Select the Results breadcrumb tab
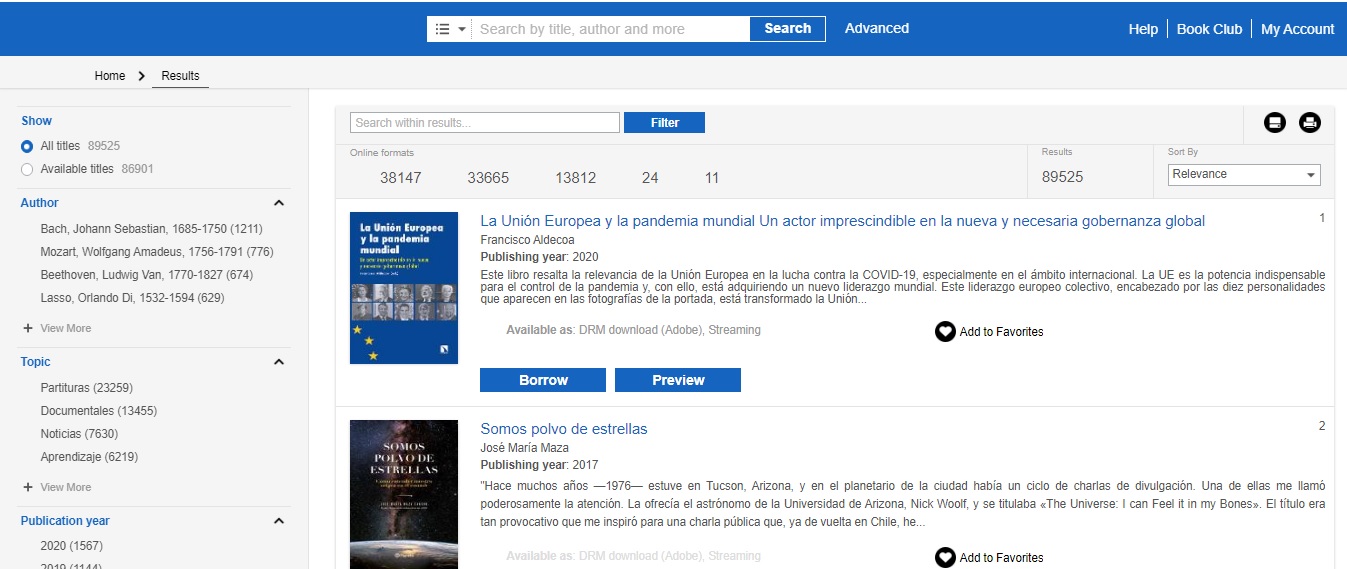This screenshot has width=1347, height=569. coord(180,76)
